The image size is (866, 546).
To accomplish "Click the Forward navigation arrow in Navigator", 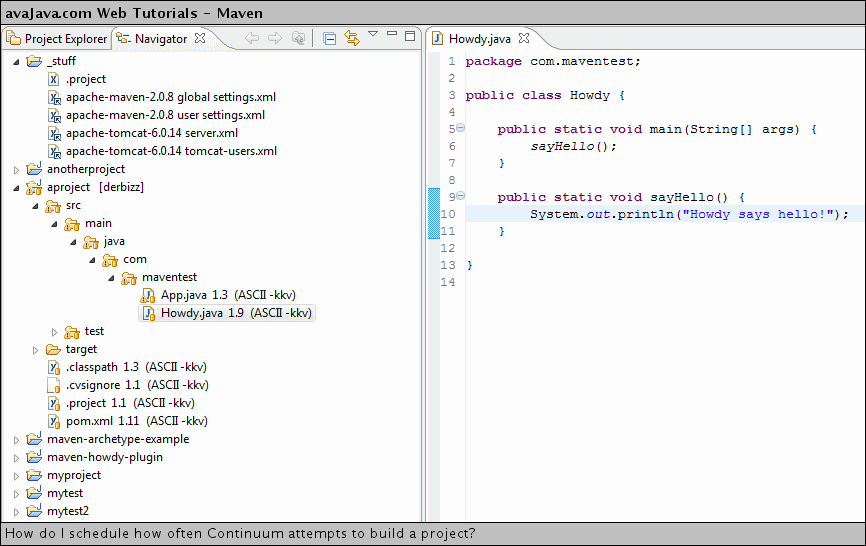I will pyautogui.click(x=274, y=38).
